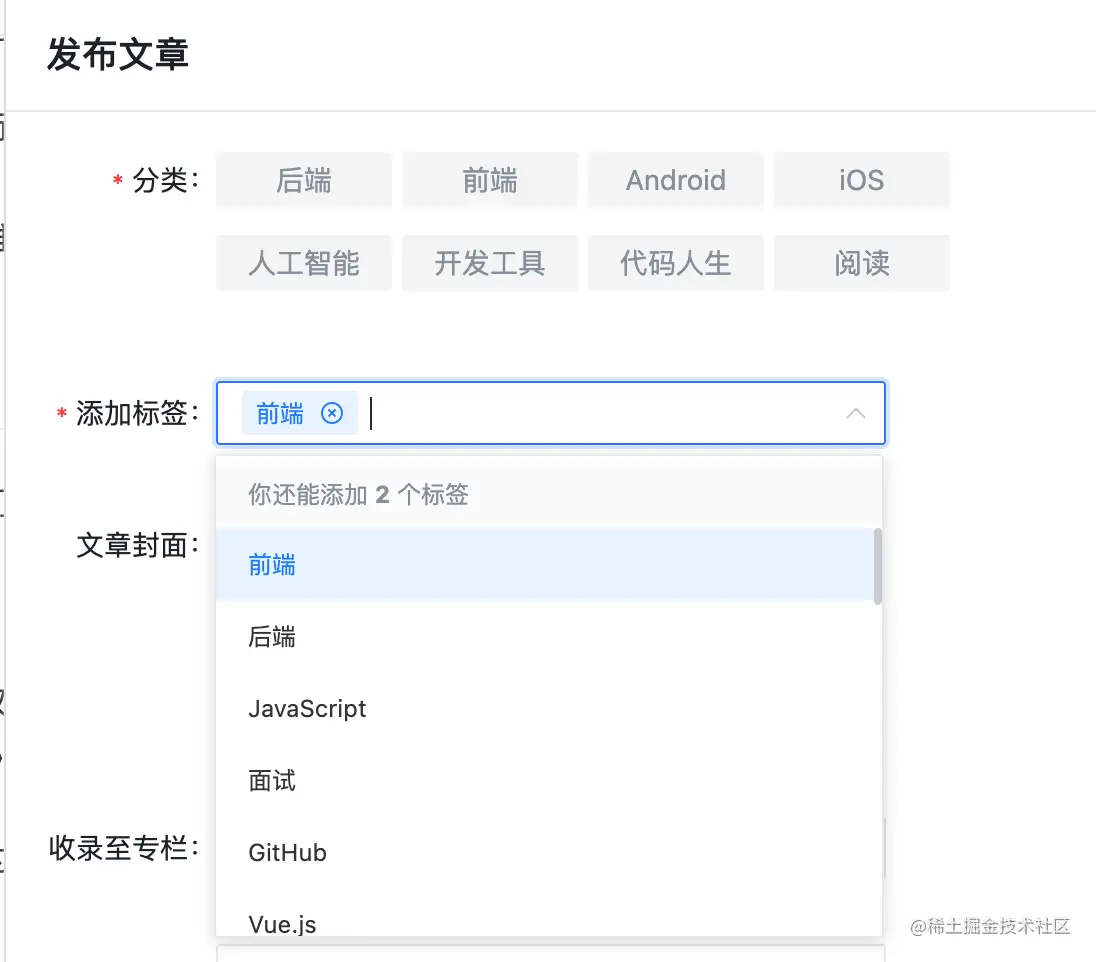The height and width of the screenshot is (962, 1096).
Task: Click the tag list scrollbar thumb
Action: click(878, 566)
